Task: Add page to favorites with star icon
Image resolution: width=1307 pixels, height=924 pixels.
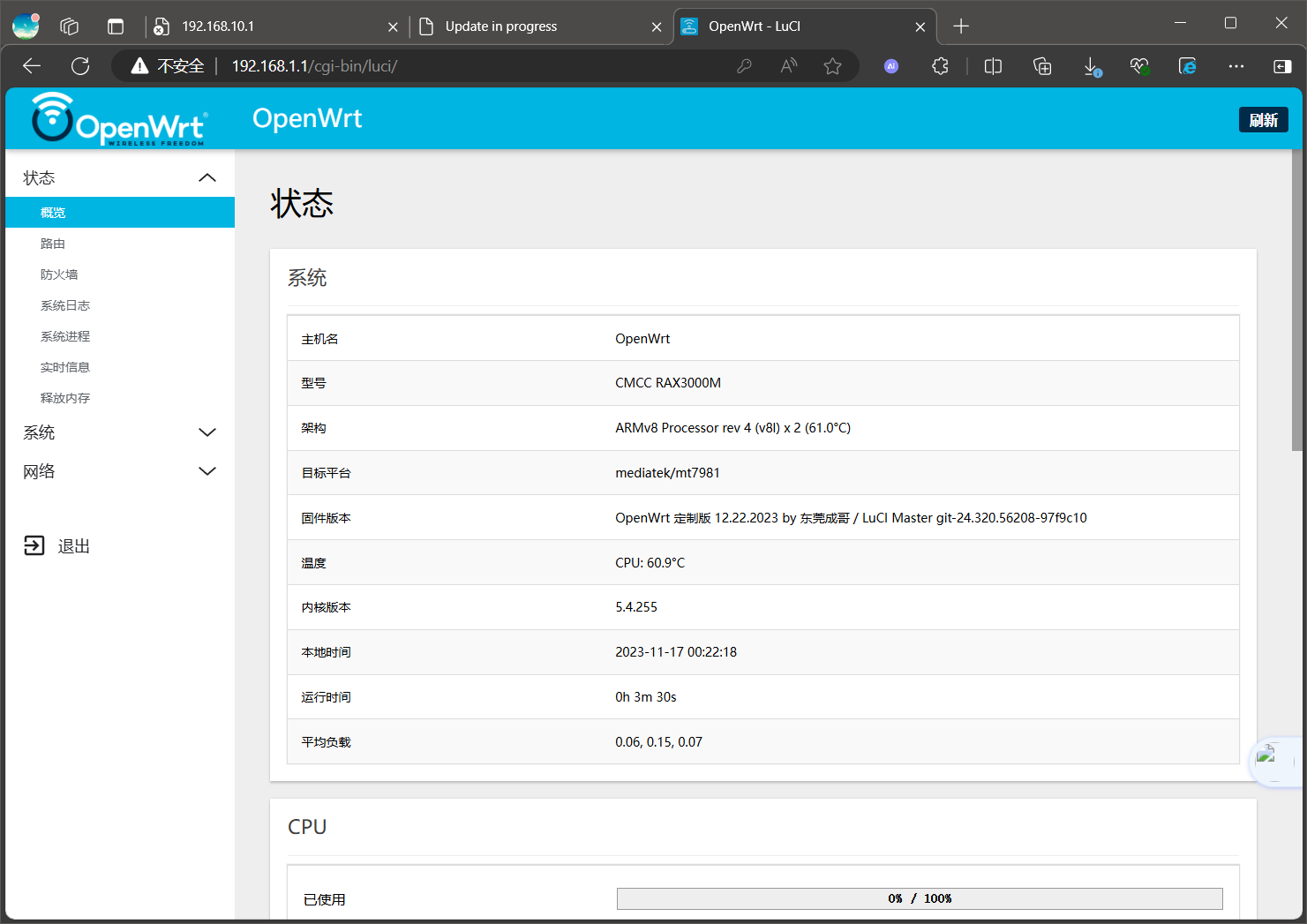Action: pos(832,66)
